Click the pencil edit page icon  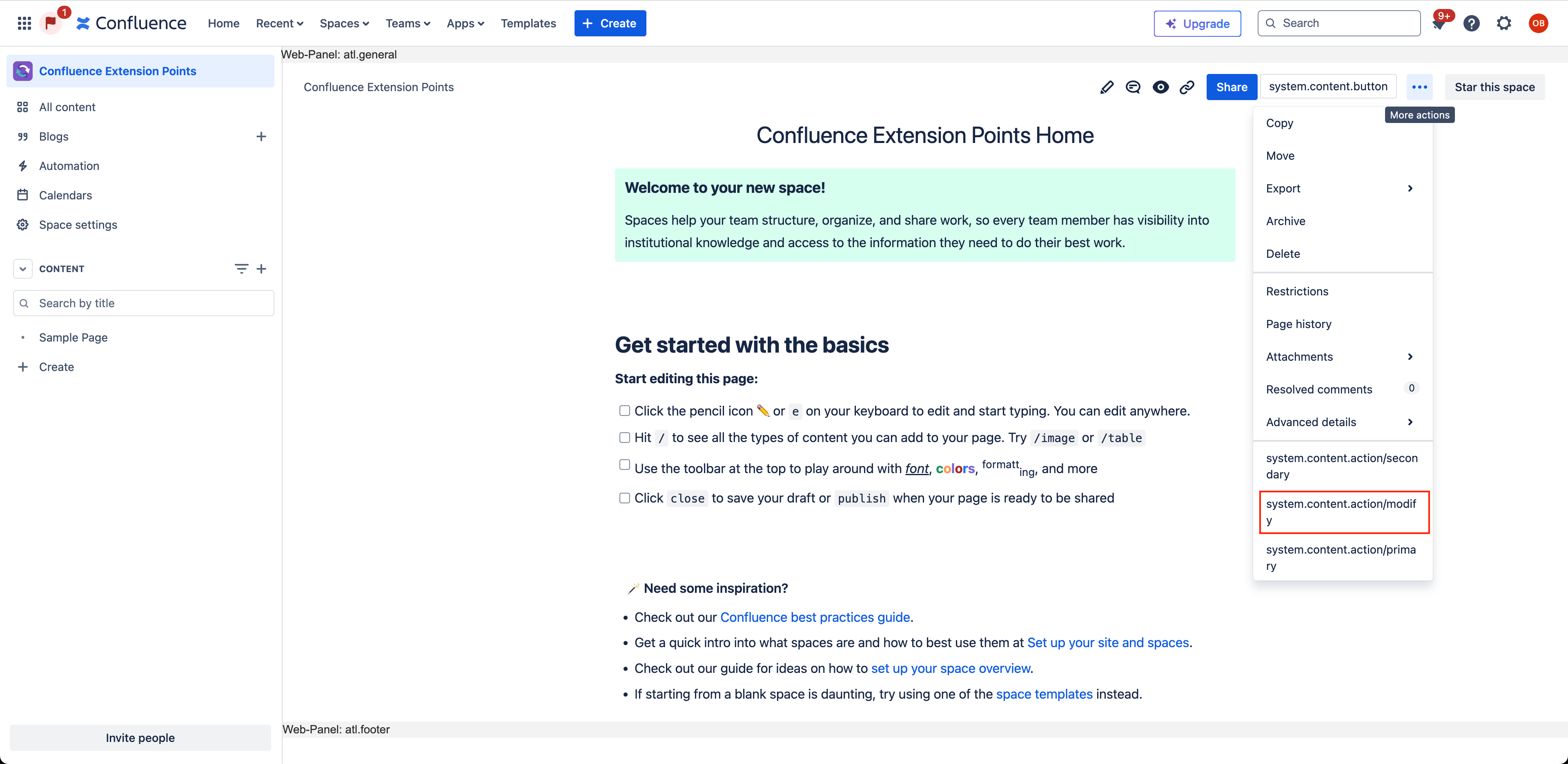click(x=1107, y=87)
